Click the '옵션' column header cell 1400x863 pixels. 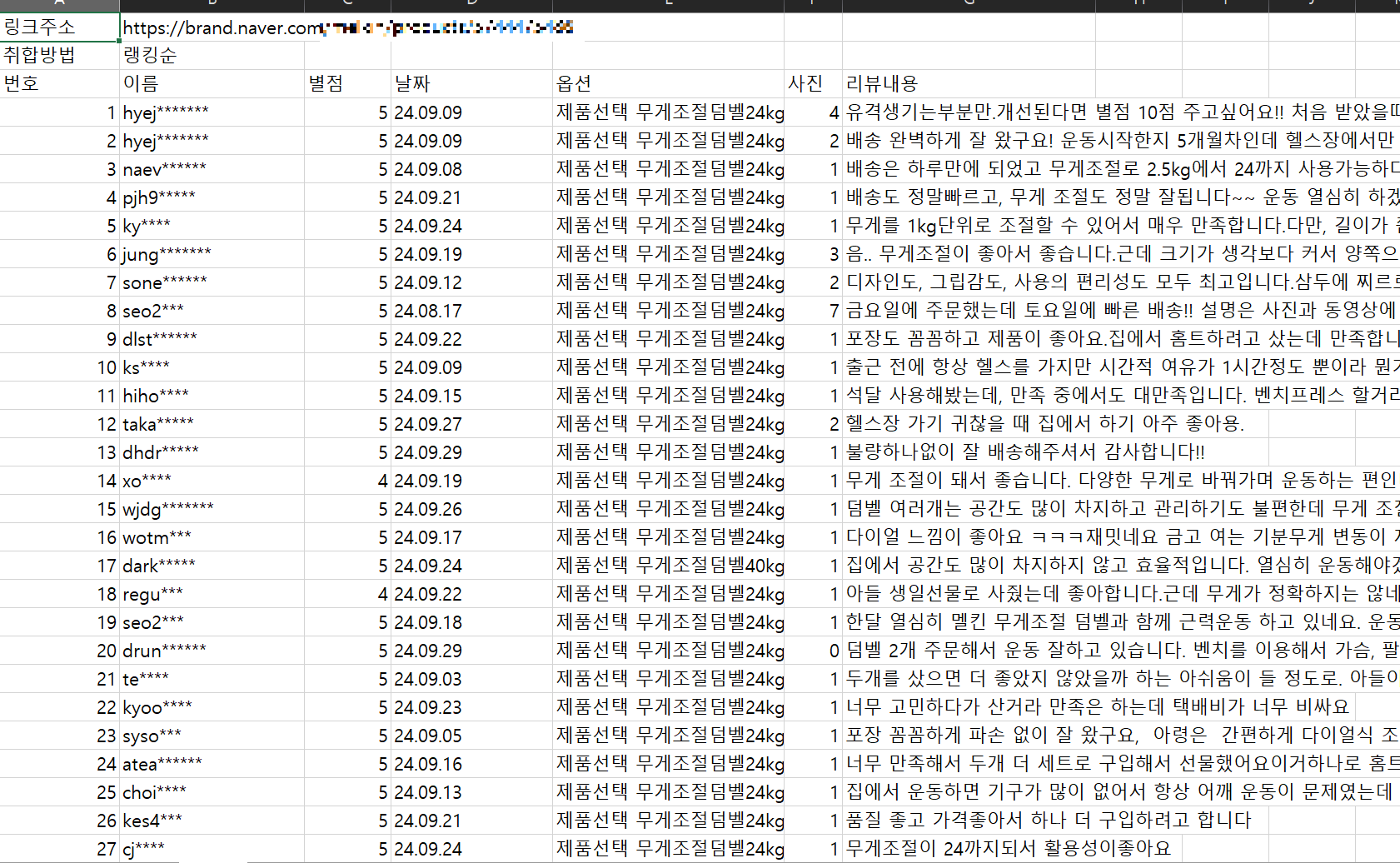pos(669,84)
